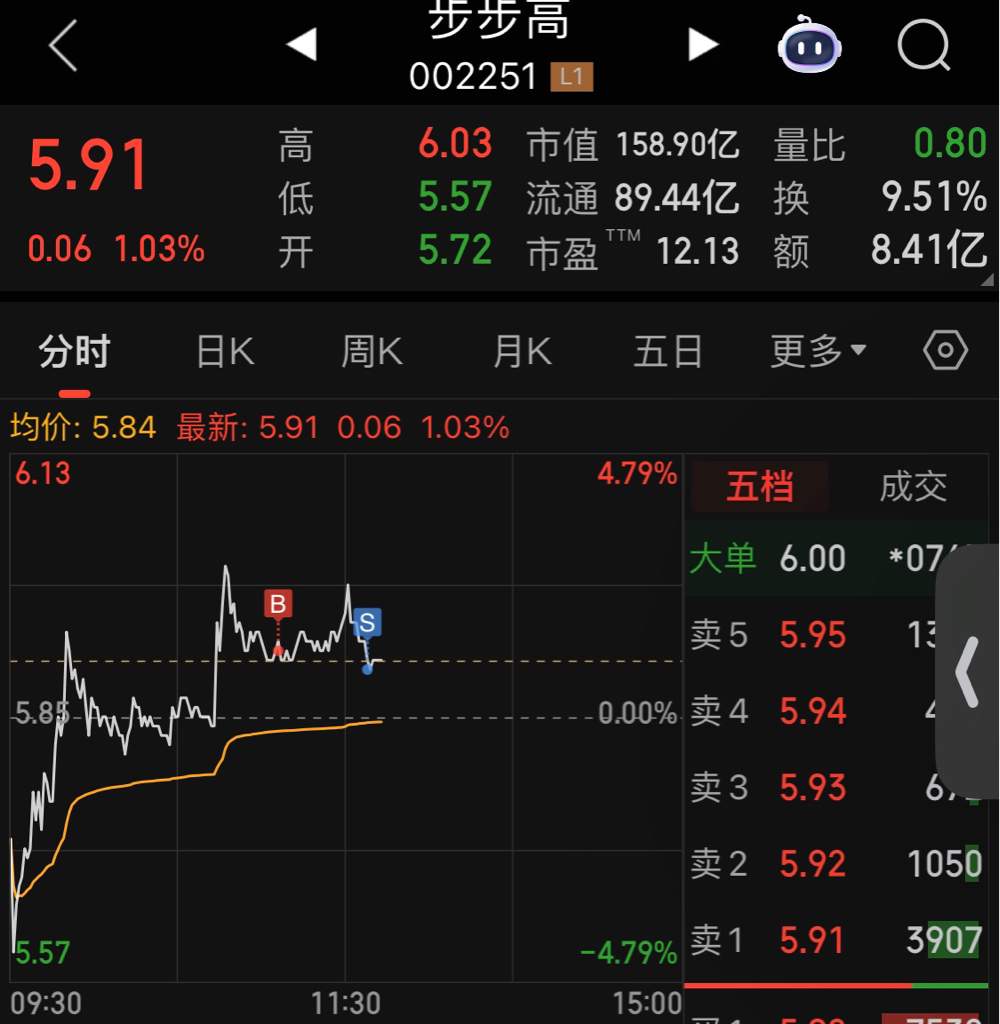The height and width of the screenshot is (1024, 1000).
Task: Switch to 五日 tab
Action: (x=668, y=351)
